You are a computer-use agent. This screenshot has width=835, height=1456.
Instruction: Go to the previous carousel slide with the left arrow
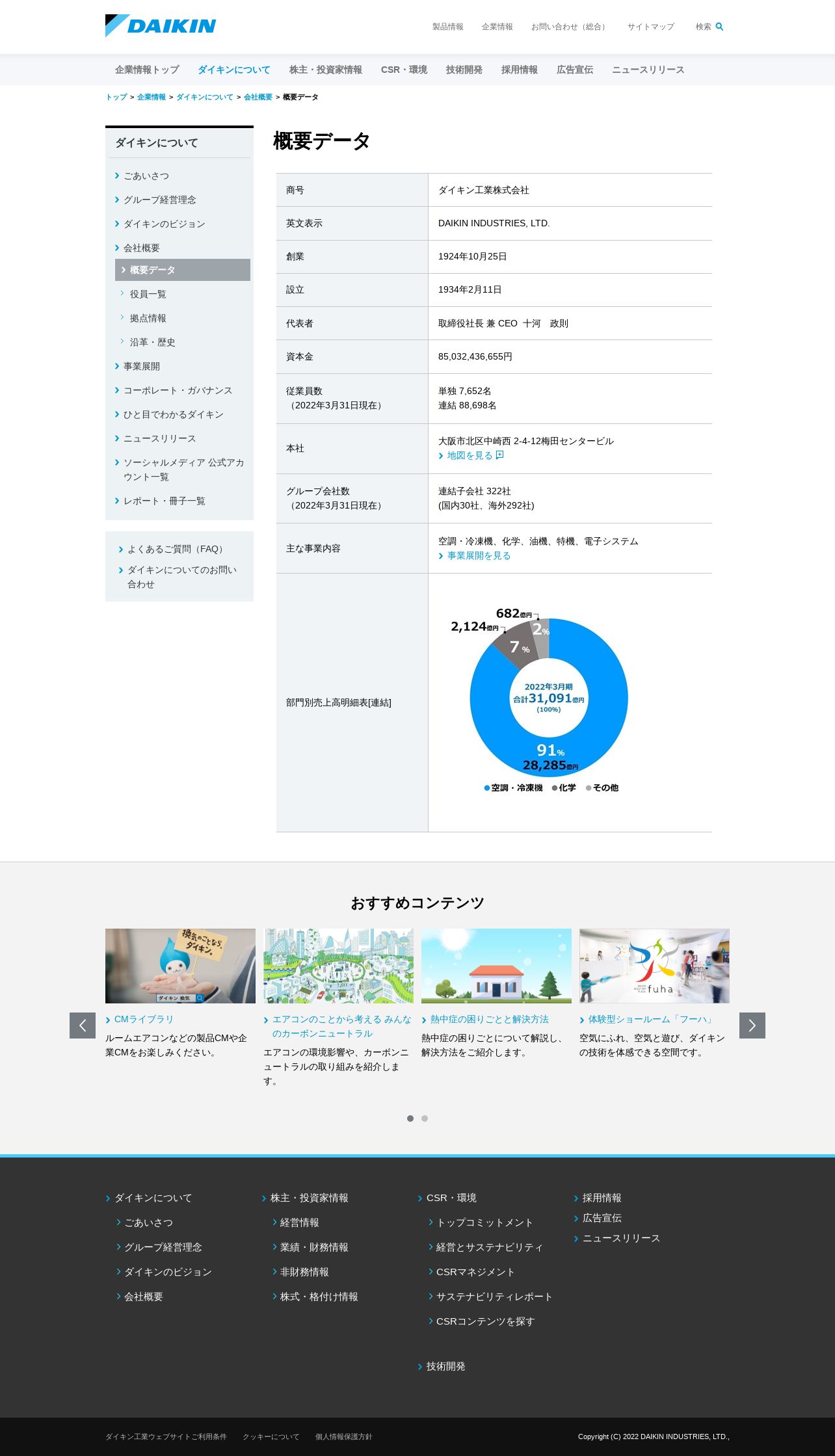click(83, 1026)
